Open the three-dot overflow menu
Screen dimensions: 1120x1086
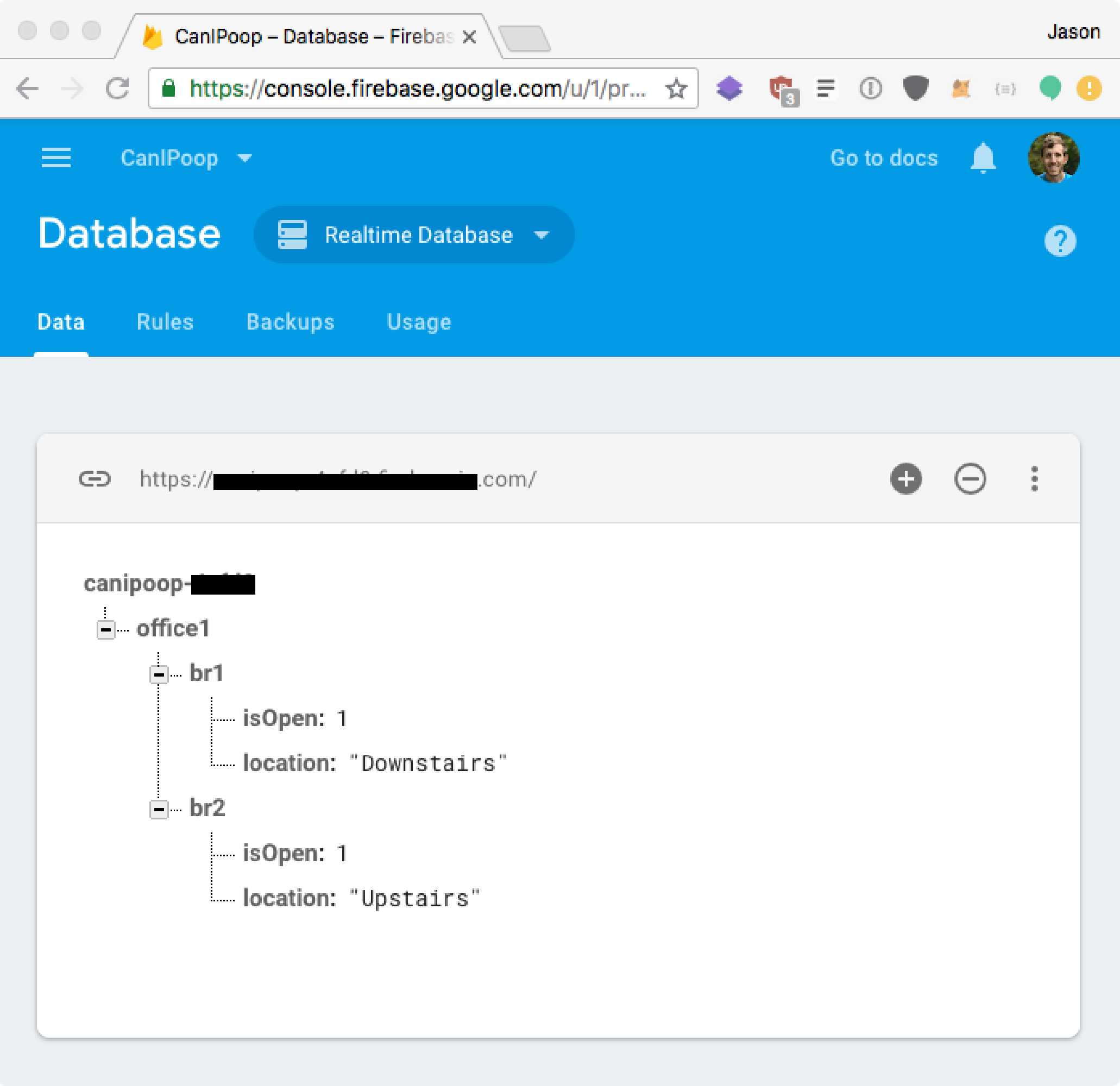pyautogui.click(x=1034, y=479)
